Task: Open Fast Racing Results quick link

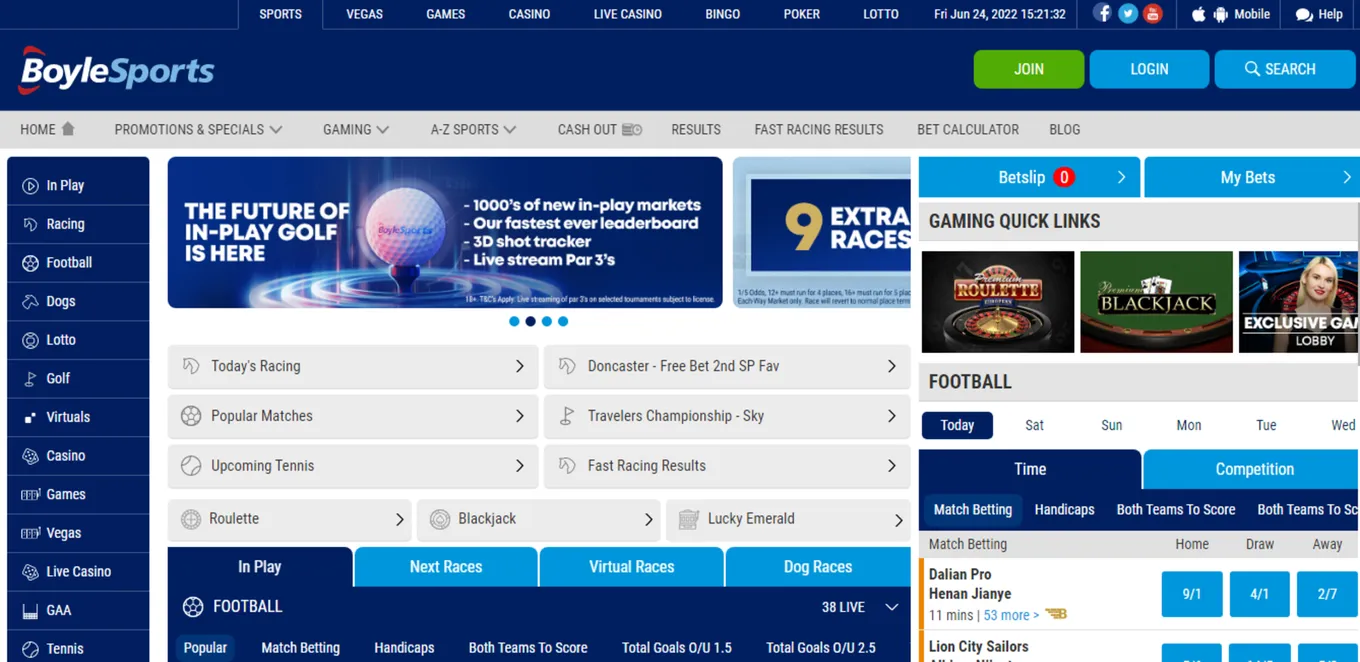Action: click(727, 466)
